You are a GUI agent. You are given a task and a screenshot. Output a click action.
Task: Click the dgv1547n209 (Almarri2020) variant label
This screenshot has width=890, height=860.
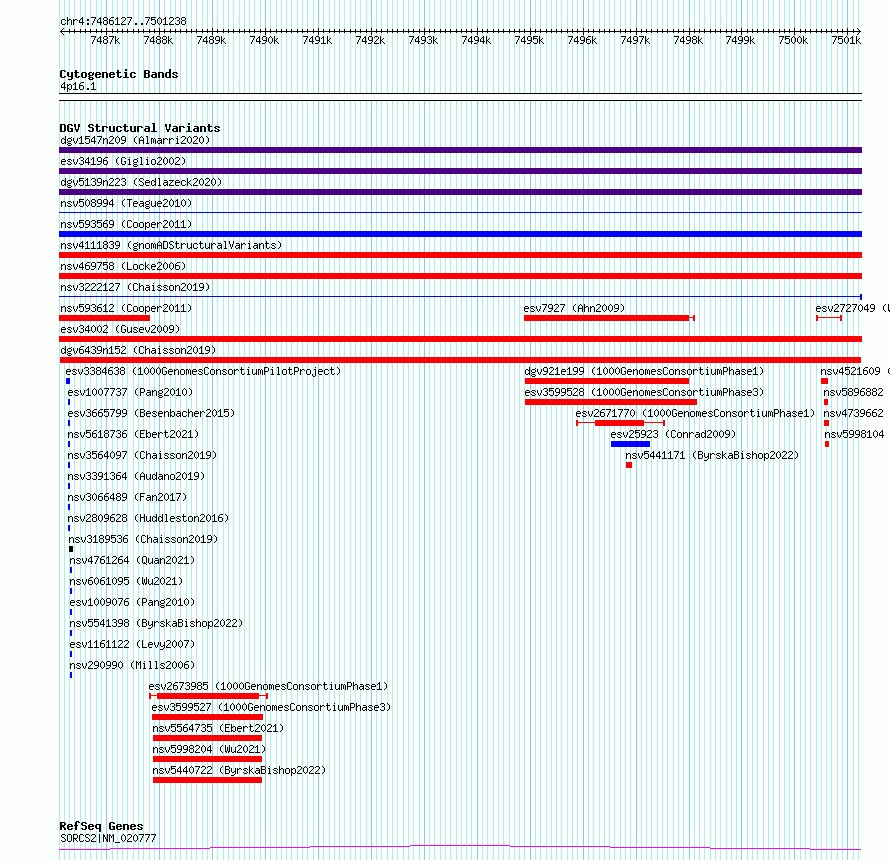(x=135, y=140)
